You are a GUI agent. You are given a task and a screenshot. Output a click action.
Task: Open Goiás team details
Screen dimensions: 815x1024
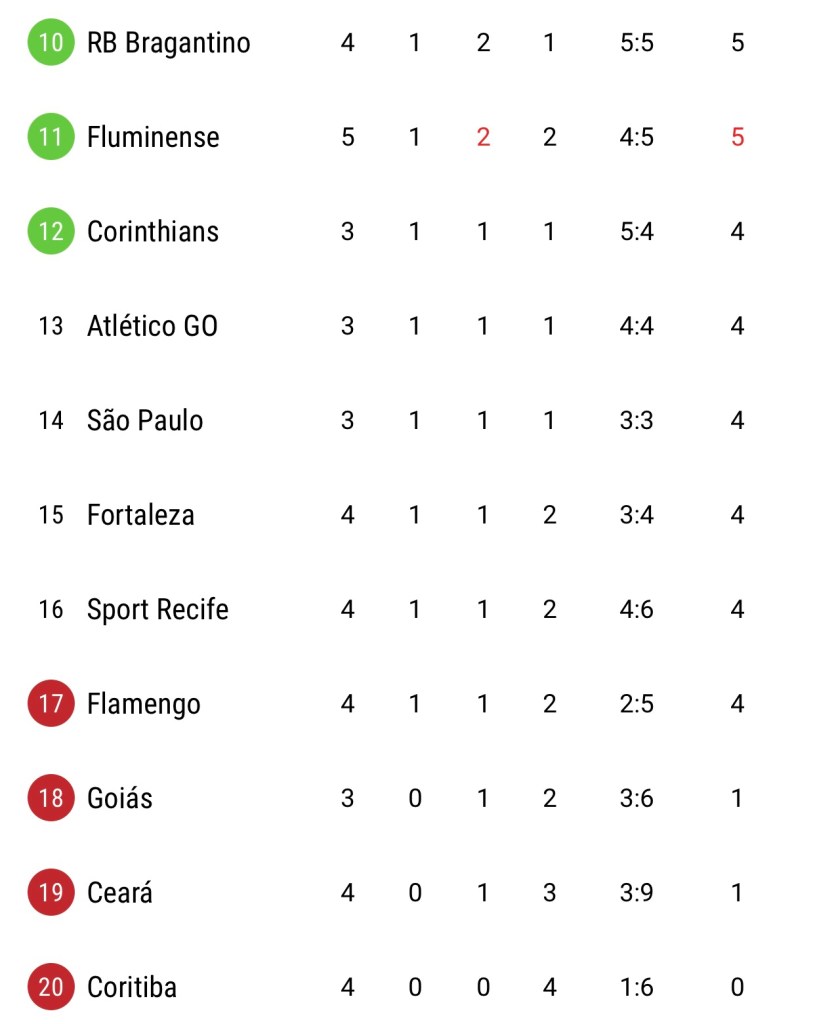(120, 798)
